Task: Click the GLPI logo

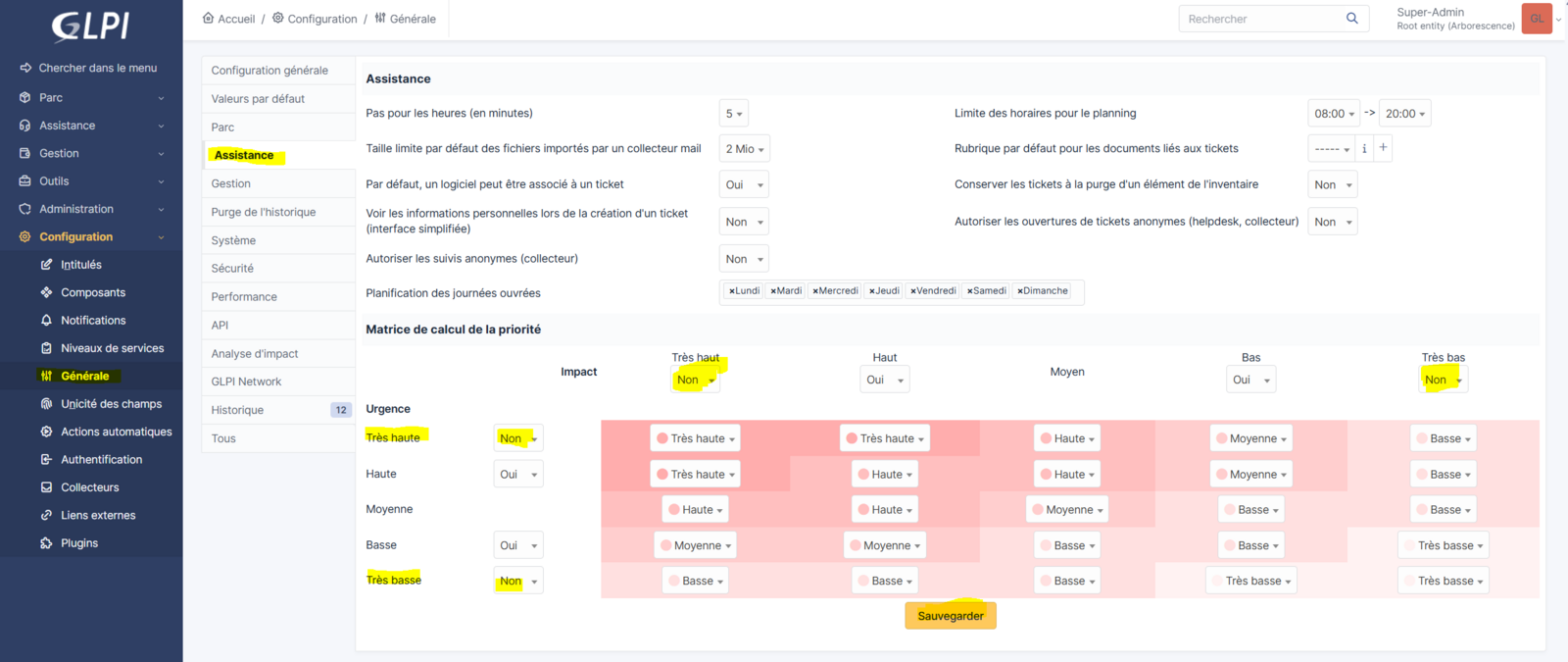Action: (x=90, y=26)
